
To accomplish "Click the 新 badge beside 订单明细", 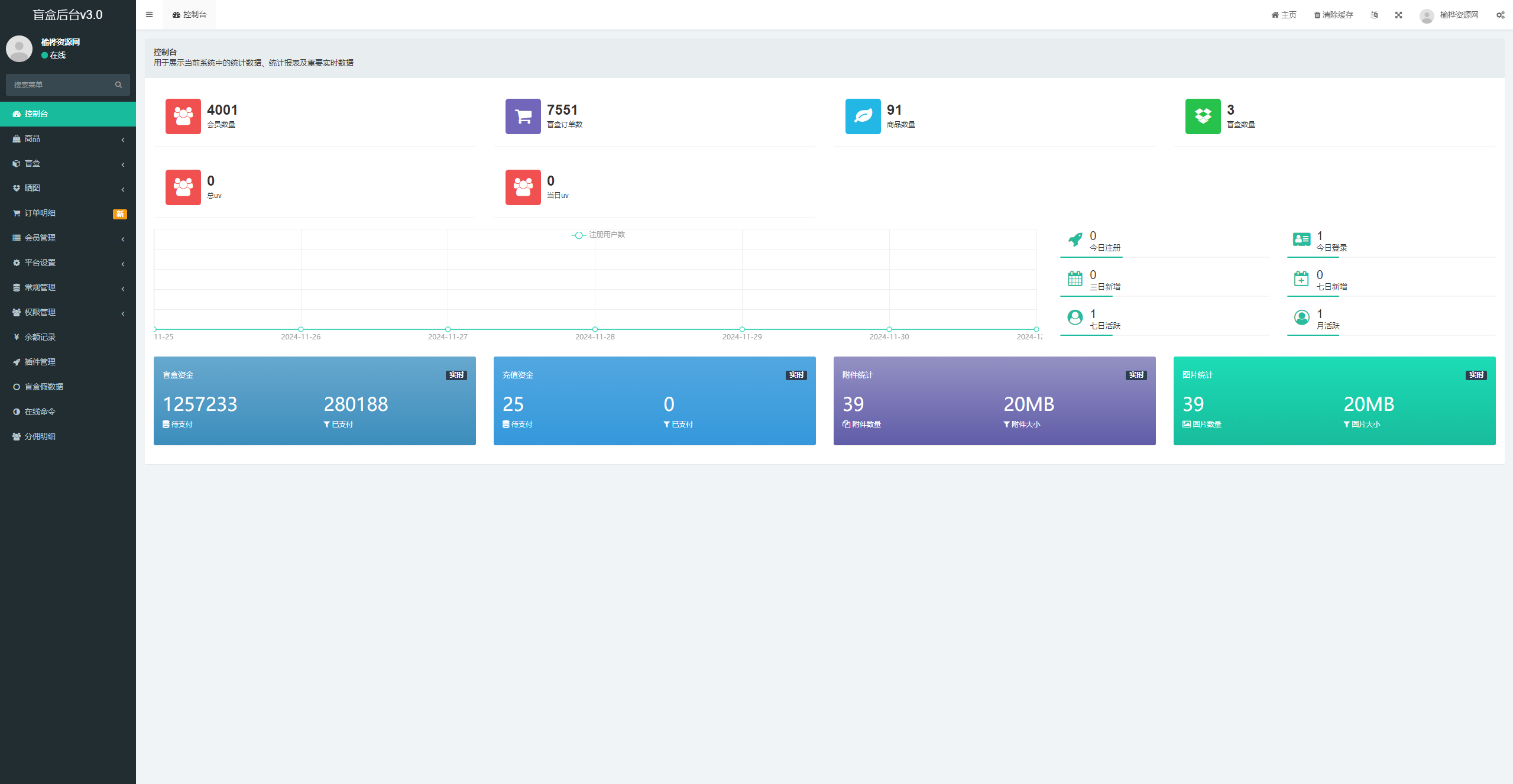I will pyautogui.click(x=120, y=214).
